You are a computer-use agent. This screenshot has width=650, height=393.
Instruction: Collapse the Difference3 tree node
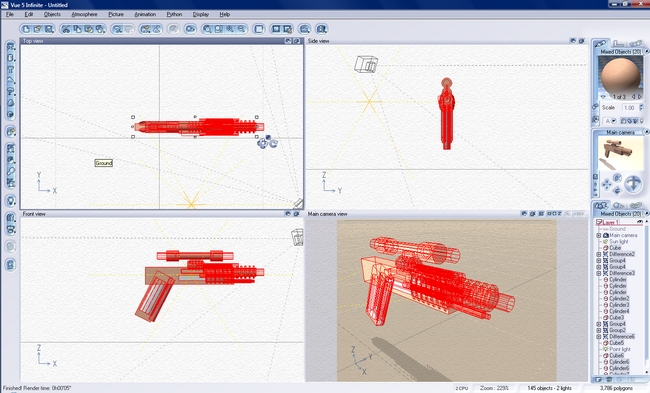coord(599,273)
